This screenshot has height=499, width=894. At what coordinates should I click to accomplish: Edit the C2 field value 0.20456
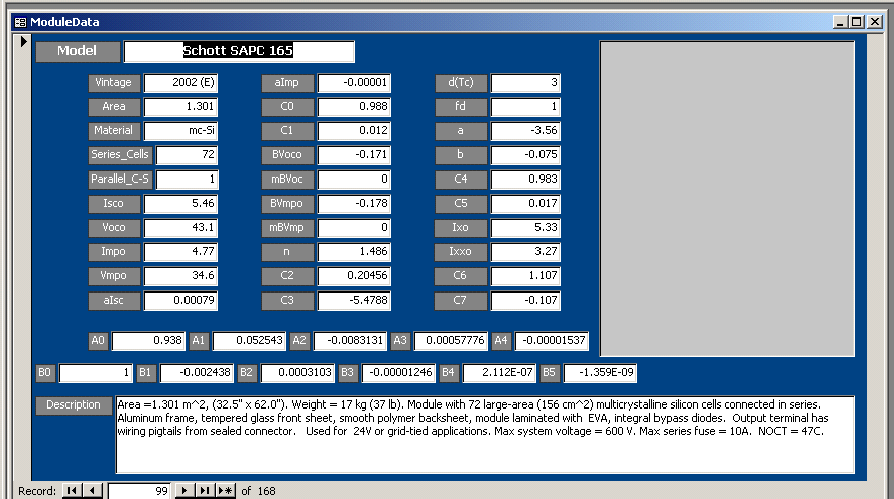click(354, 275)
